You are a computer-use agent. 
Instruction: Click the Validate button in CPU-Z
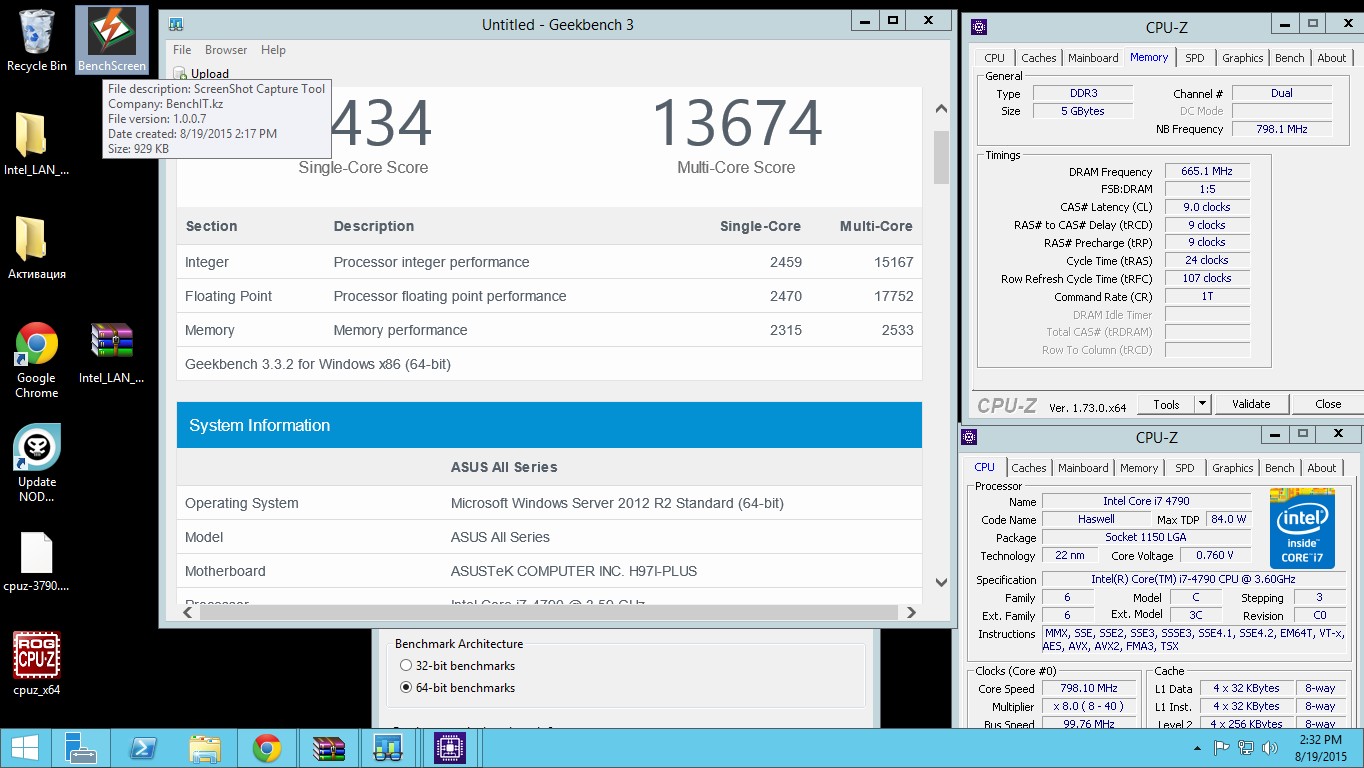[x=1251, y=404]
